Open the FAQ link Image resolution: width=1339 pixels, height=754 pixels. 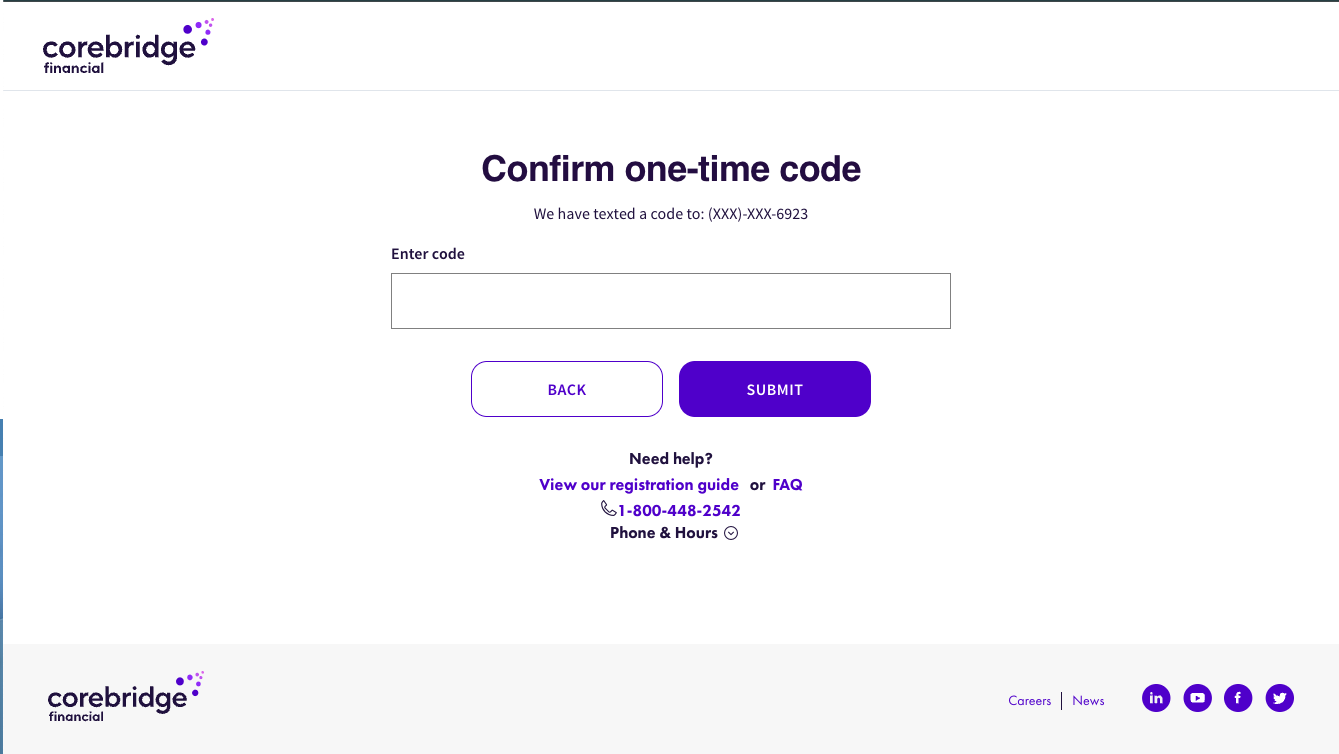[787, 485]
